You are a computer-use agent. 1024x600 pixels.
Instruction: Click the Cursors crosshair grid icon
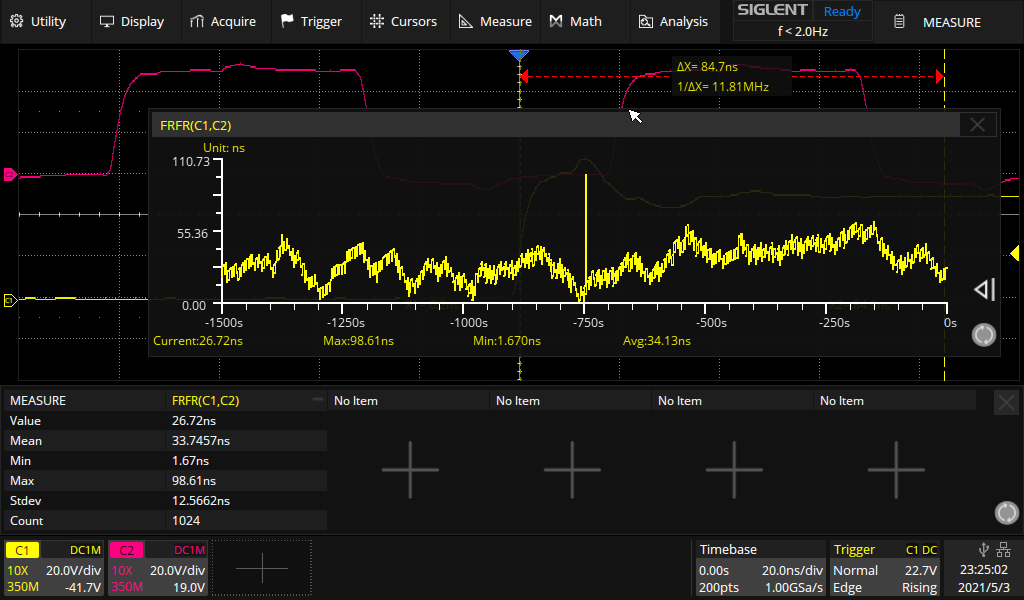(x=377, y=22)
